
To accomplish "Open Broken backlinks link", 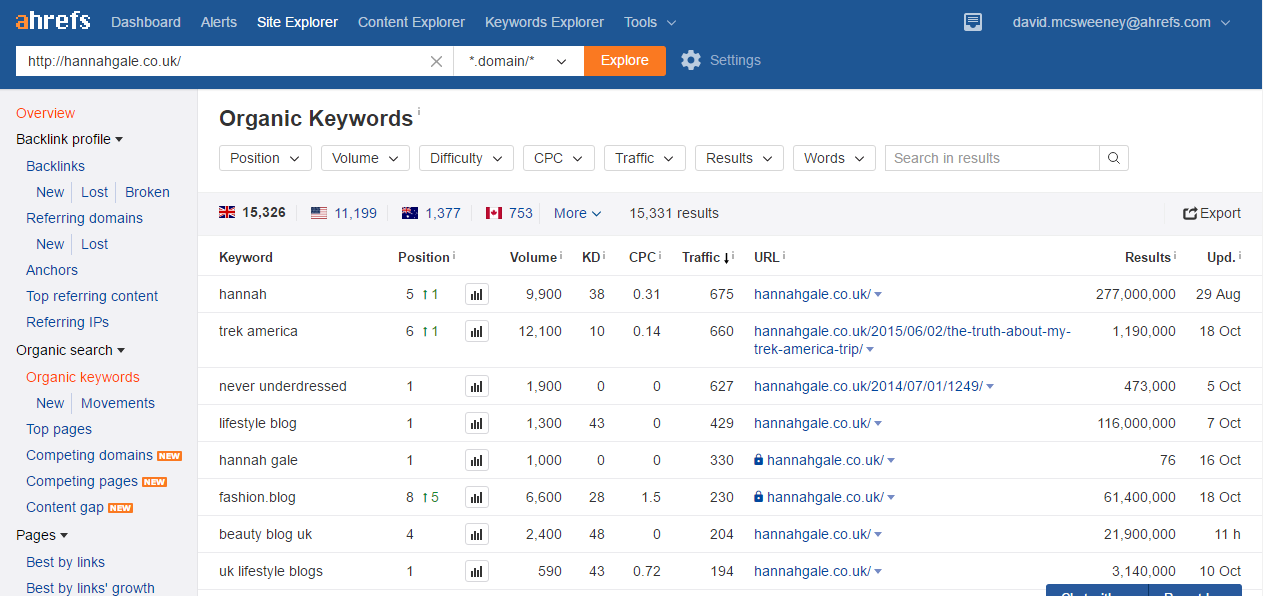I will (147, 192).
